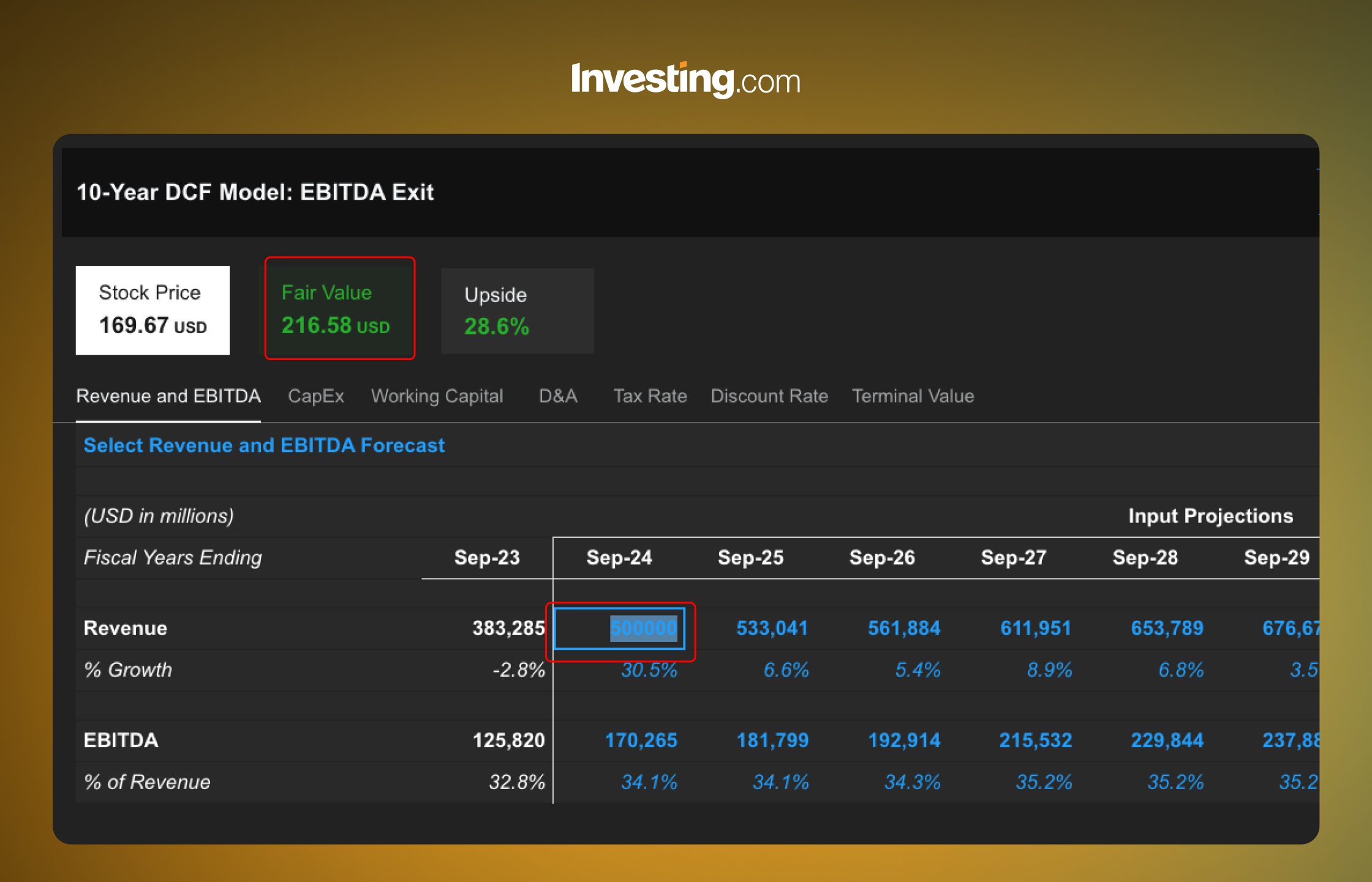
Task: Click Sep-24 growth value 30.5%
Action: point(649,669)
